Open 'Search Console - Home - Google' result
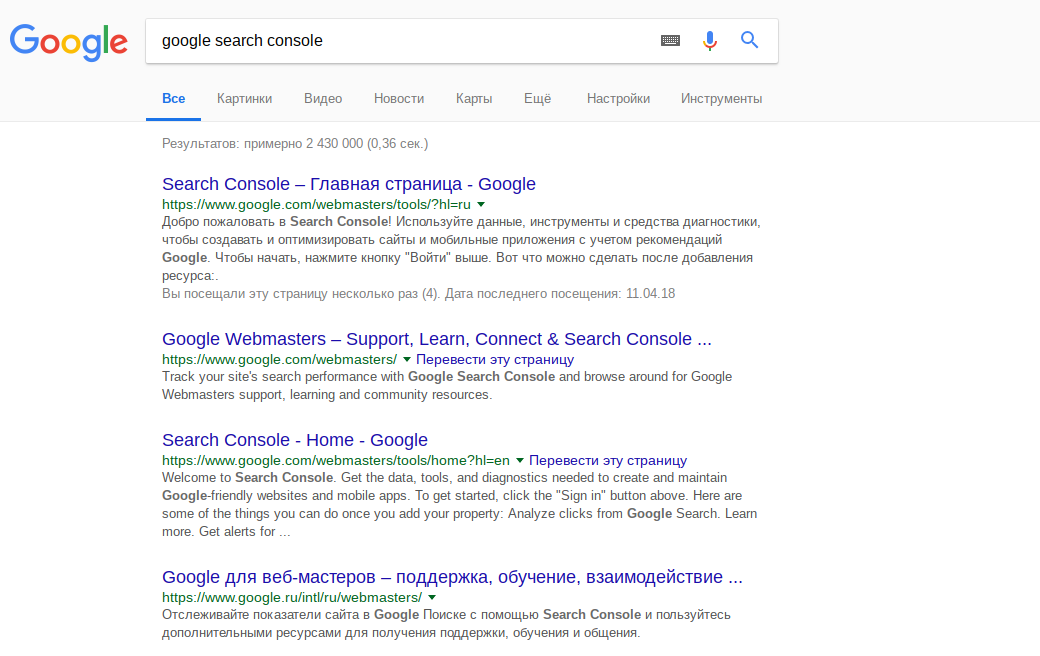 coord(294,440)
